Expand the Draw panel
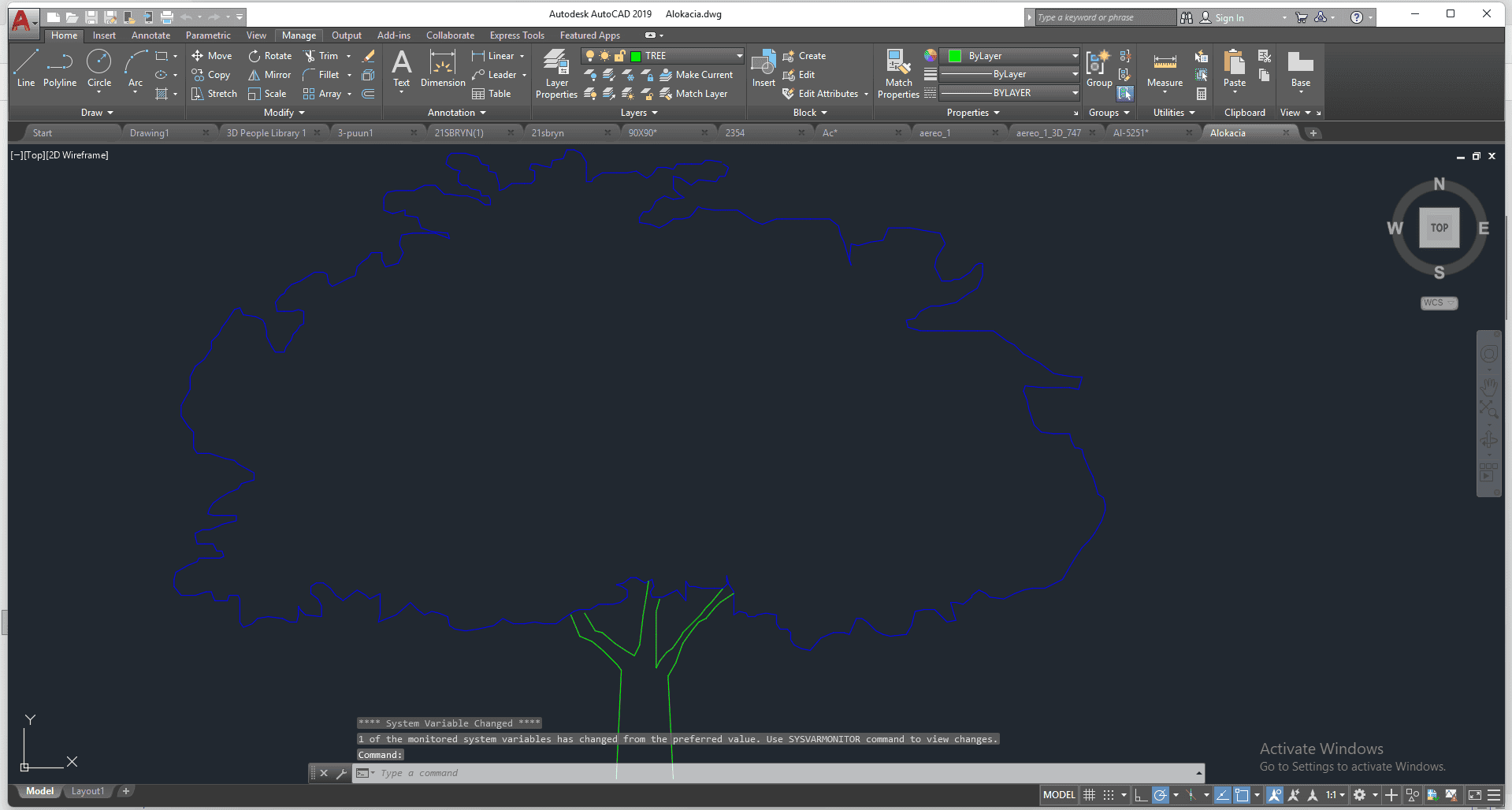 click(x=97, y=113)
